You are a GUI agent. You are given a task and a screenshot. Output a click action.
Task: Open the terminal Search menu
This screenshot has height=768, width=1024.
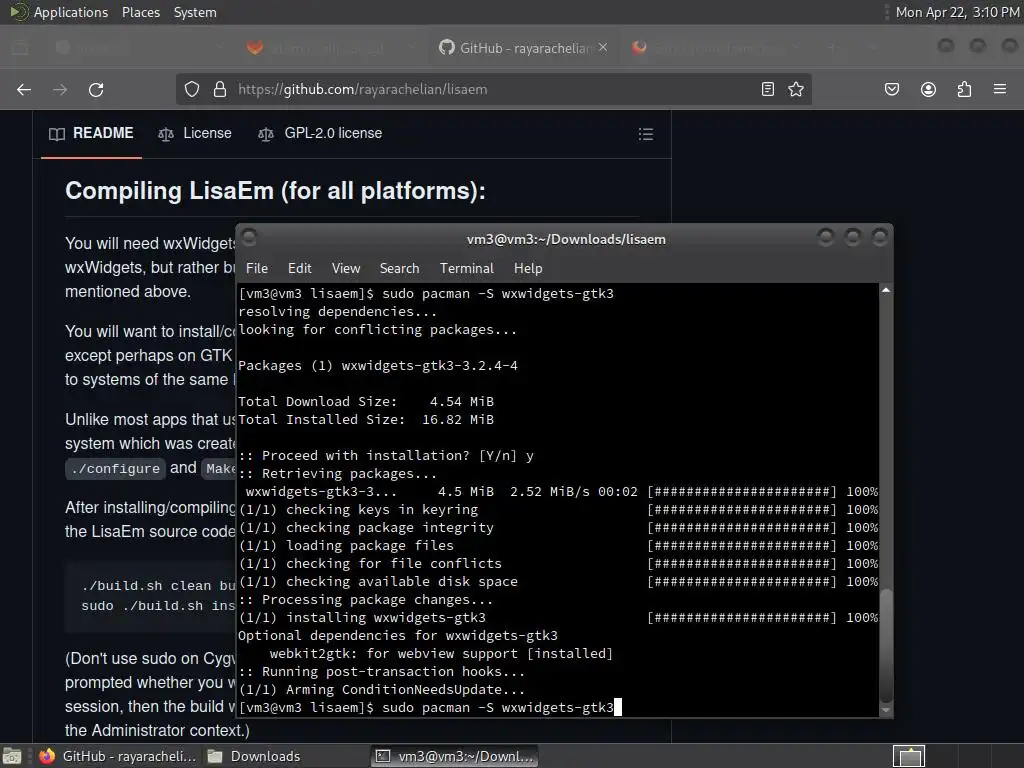[400, 268]
